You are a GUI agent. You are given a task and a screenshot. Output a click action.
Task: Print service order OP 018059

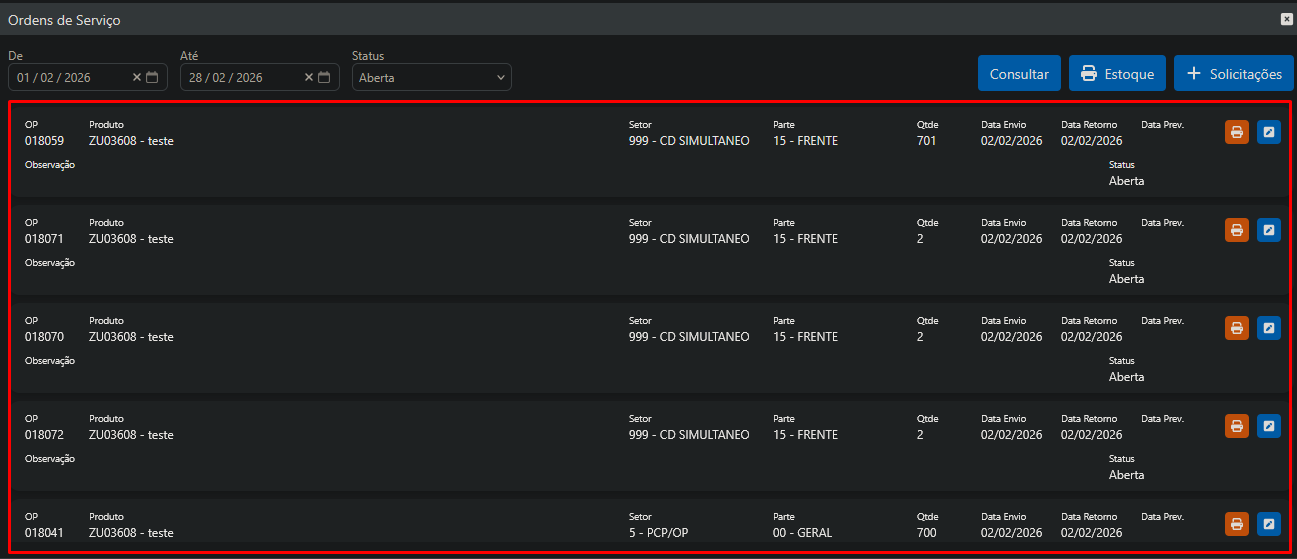pos(1237,132)
